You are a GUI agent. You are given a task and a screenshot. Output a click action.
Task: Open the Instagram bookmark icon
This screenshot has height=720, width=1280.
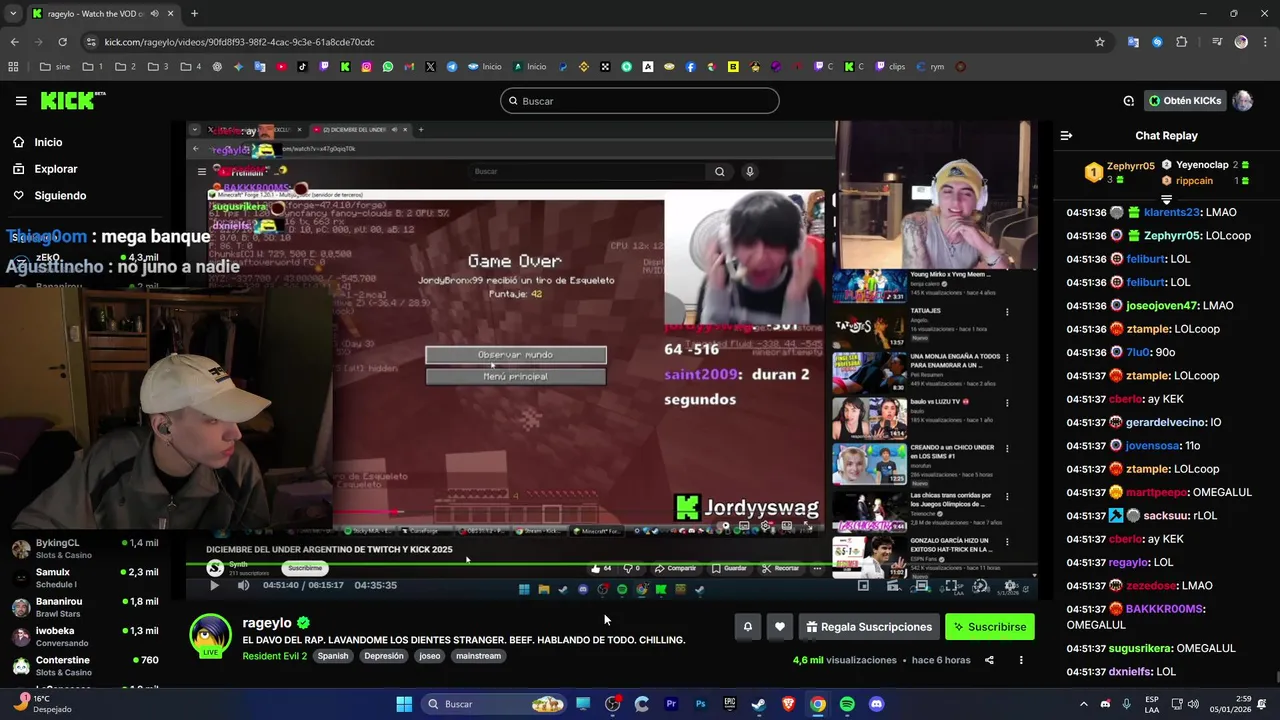[x=367, y=67]
